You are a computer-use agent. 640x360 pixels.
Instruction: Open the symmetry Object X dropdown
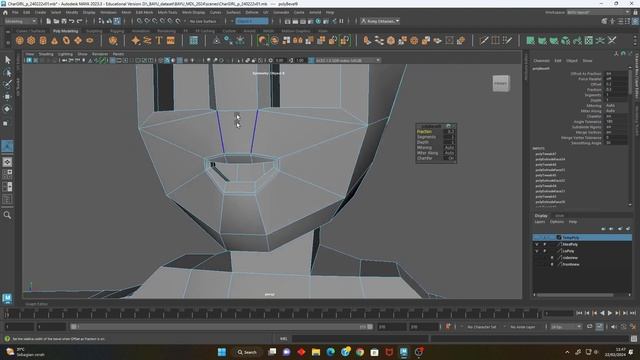point(252,21)
